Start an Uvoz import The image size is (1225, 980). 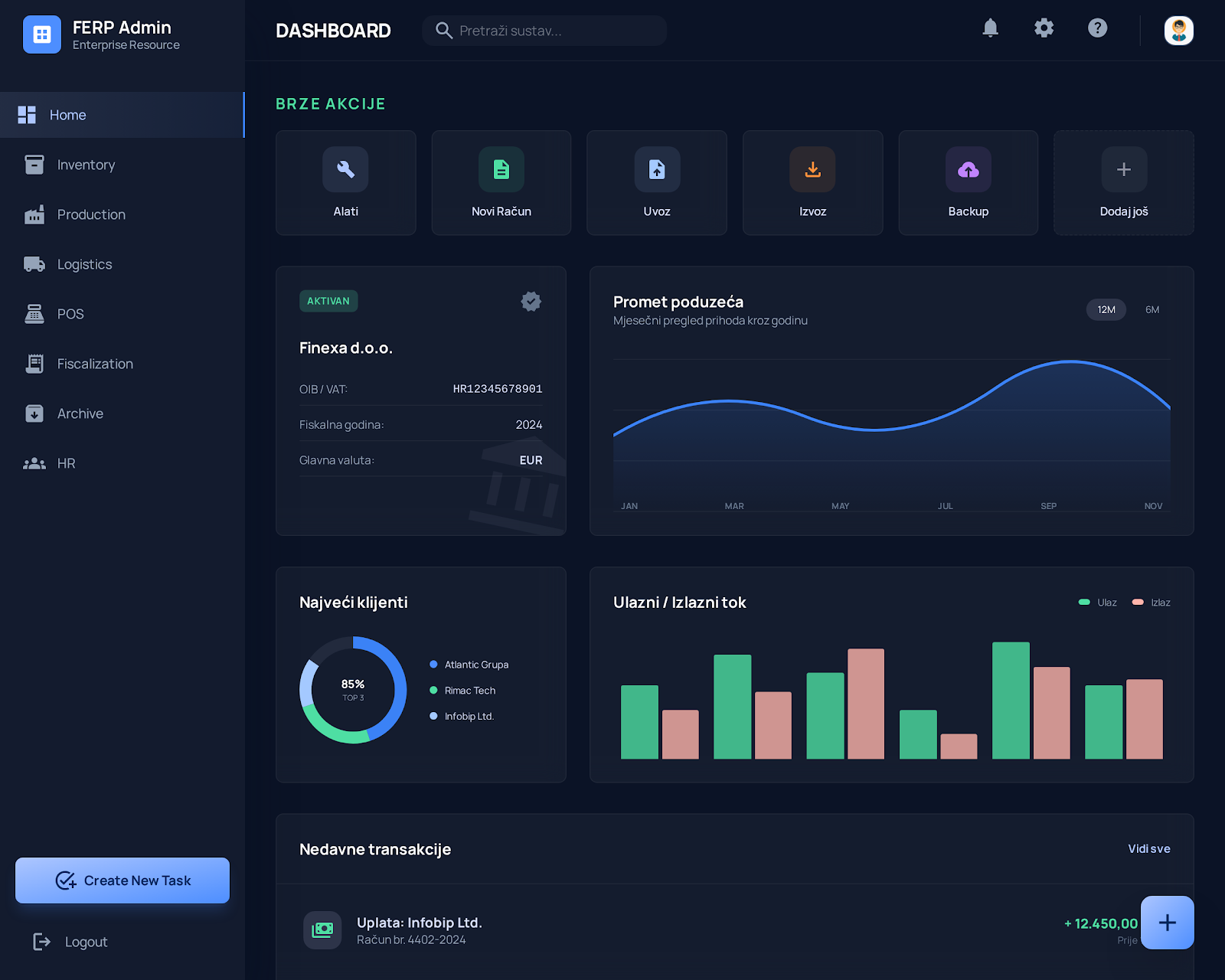point(656,182)
